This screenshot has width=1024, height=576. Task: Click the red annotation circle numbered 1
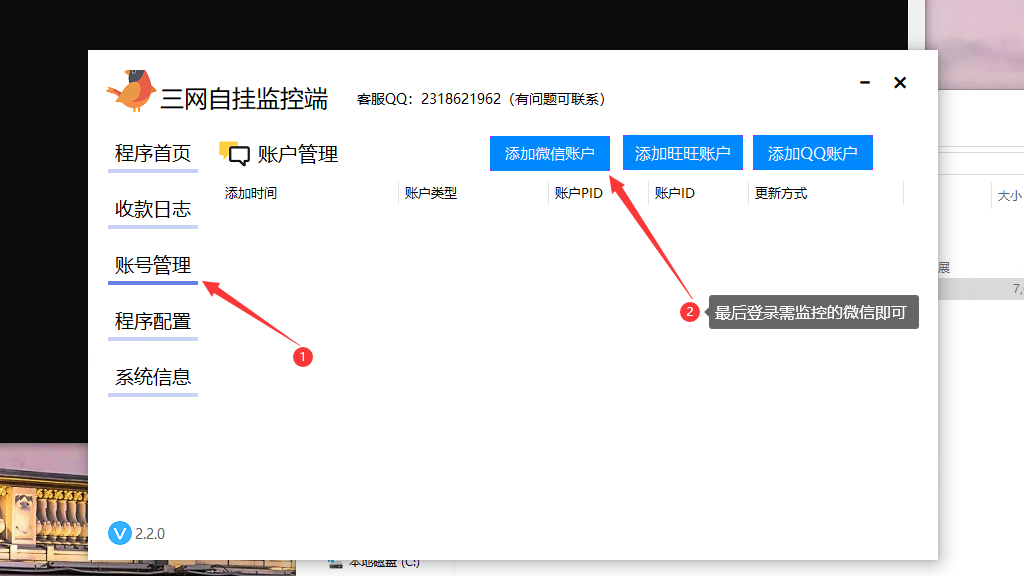pos(303,357)
